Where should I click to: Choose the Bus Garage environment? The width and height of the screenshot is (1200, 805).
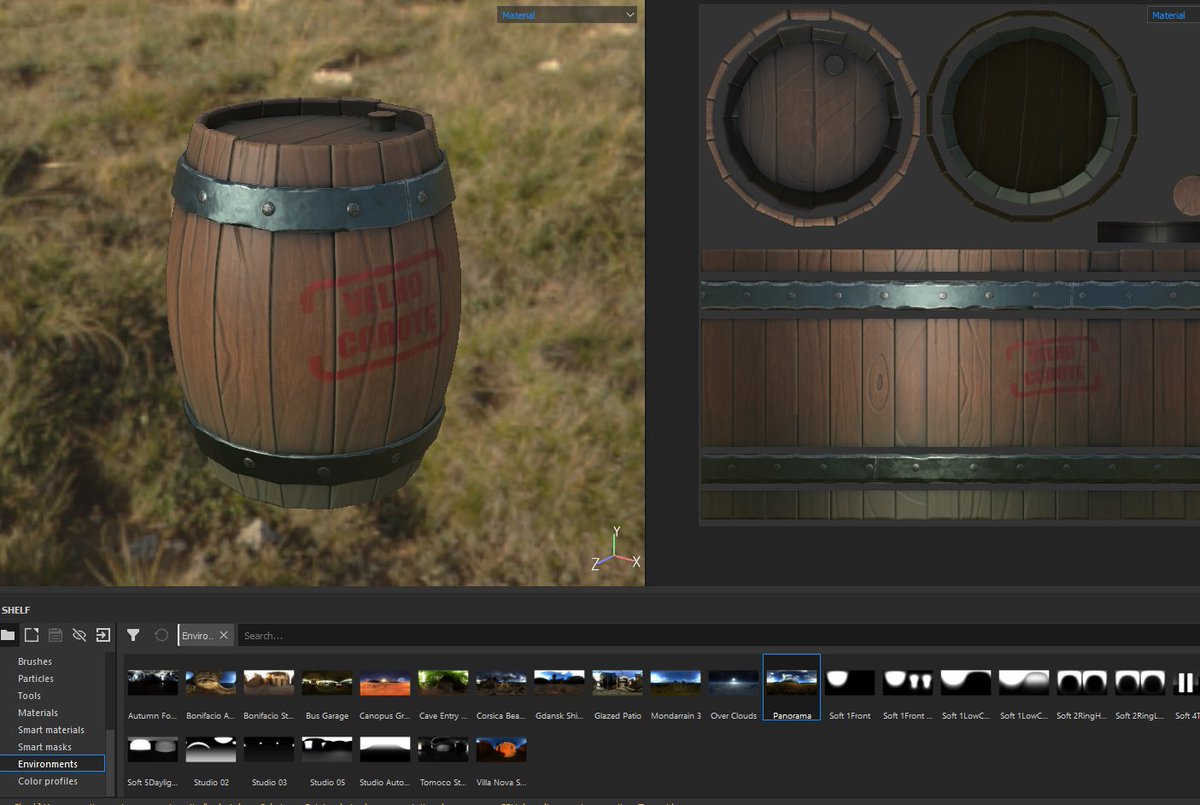327,683
